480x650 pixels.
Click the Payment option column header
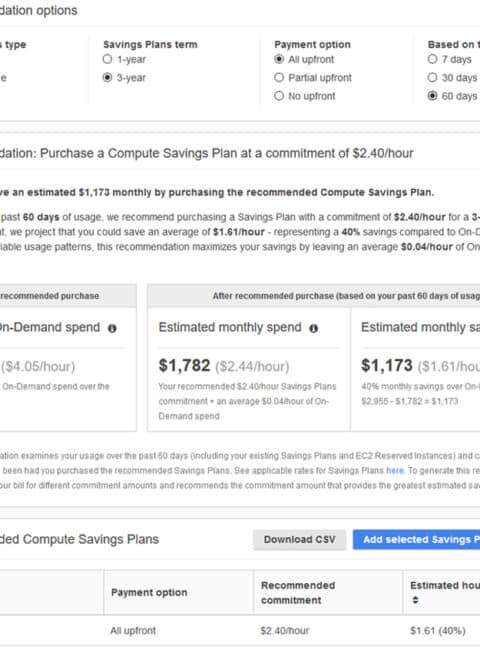(x=149, y=592)
